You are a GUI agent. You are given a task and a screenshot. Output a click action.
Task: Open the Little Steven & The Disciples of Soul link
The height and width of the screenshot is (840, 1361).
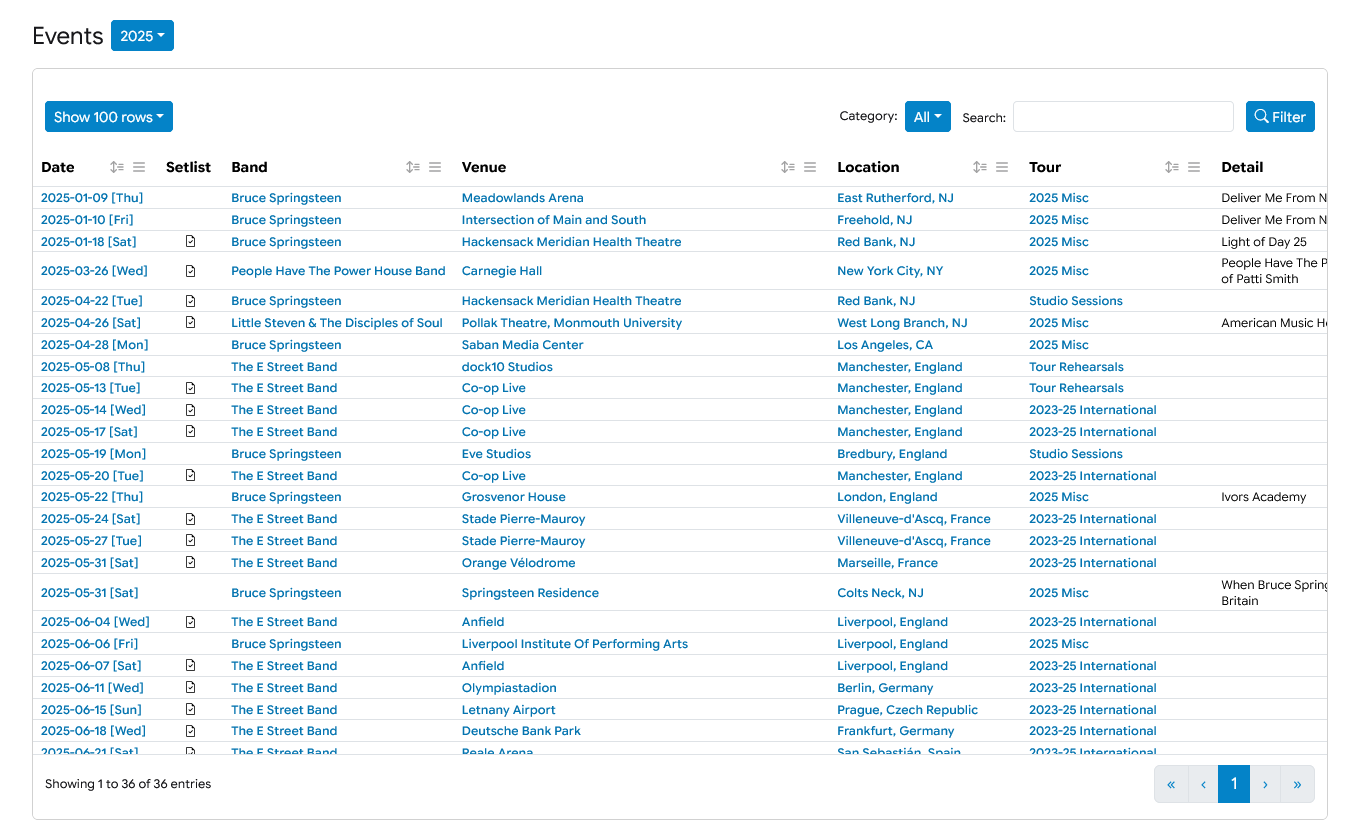pos(336,323)
